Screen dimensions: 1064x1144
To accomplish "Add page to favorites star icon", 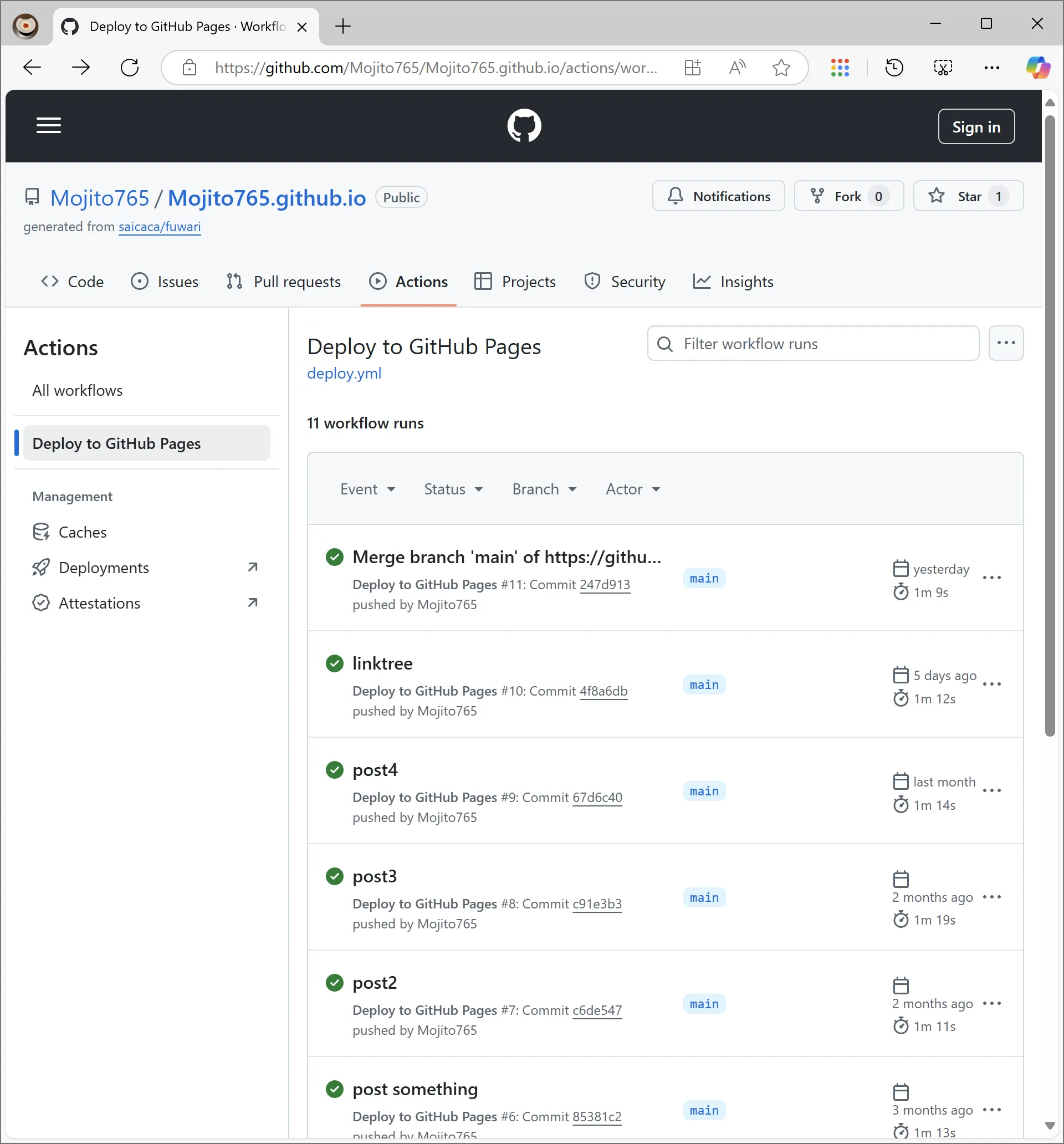I will 781,68.
